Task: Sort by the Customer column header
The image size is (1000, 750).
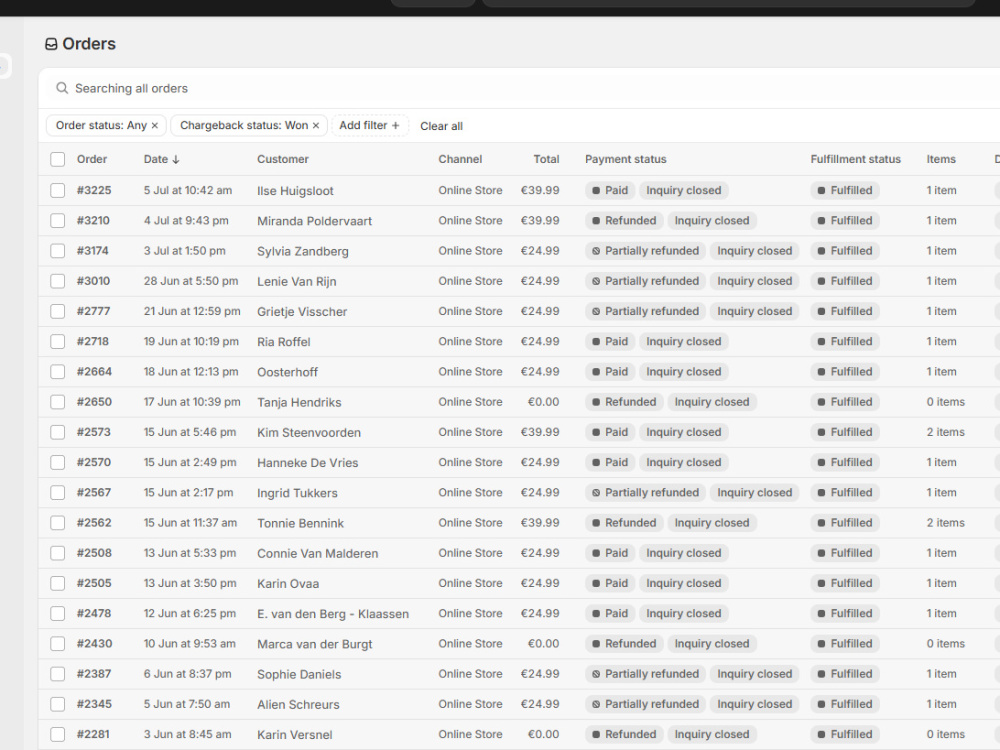Action: click(283, 159)
